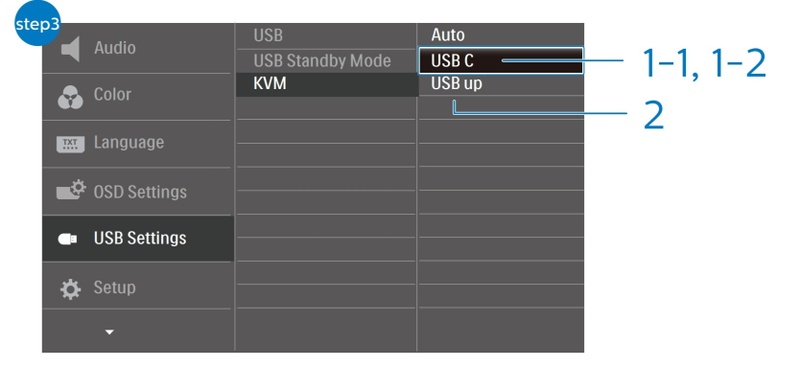Viewport: 800px width, 367px height.
Task: Open the Audio menu
Action: coord(115,48)
